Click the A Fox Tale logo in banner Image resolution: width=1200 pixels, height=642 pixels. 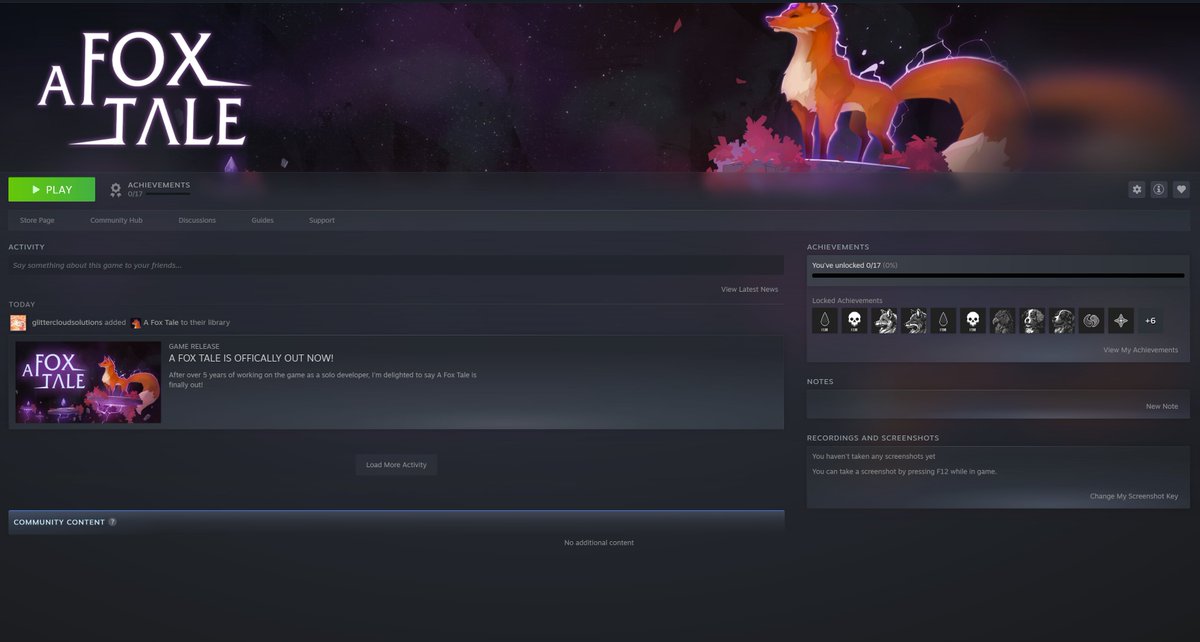[x=144, y=90]
